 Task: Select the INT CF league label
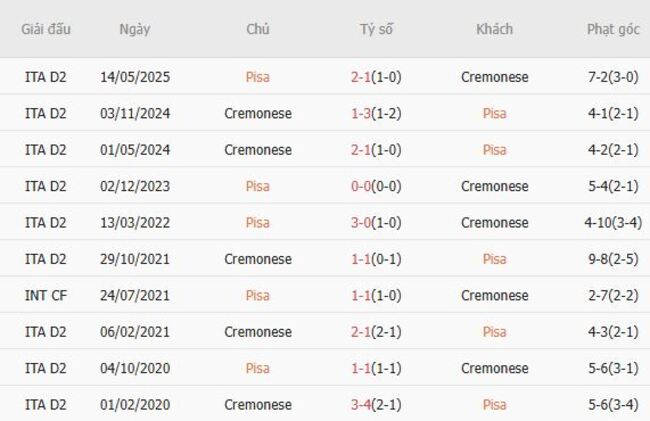click(x=46, y=296)
